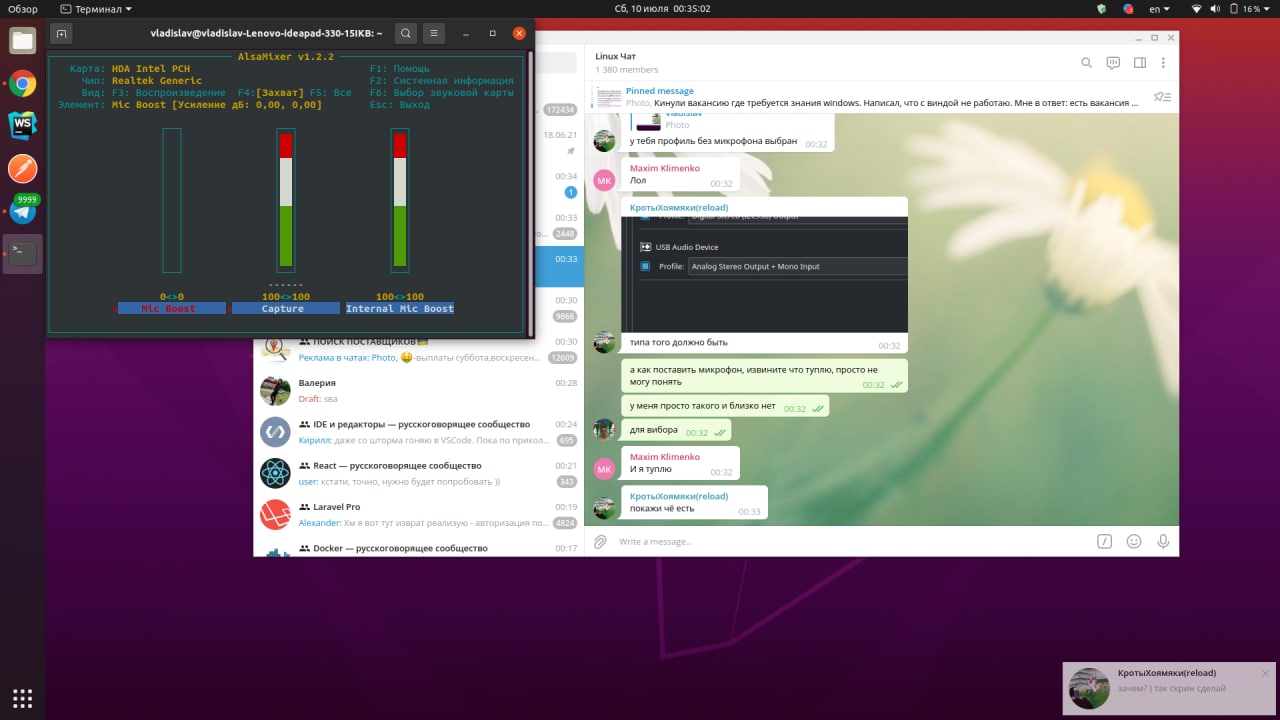Dismiss the КротыХоямяки notification popup
This screenshot has height=720, width=1280.
point(1265,673)
